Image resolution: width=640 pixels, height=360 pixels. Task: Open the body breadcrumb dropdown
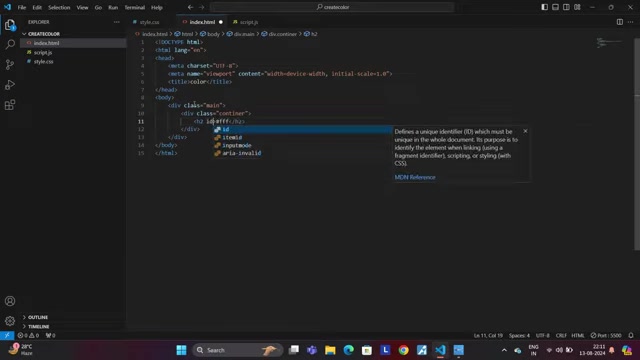click(x=210, y=34)
